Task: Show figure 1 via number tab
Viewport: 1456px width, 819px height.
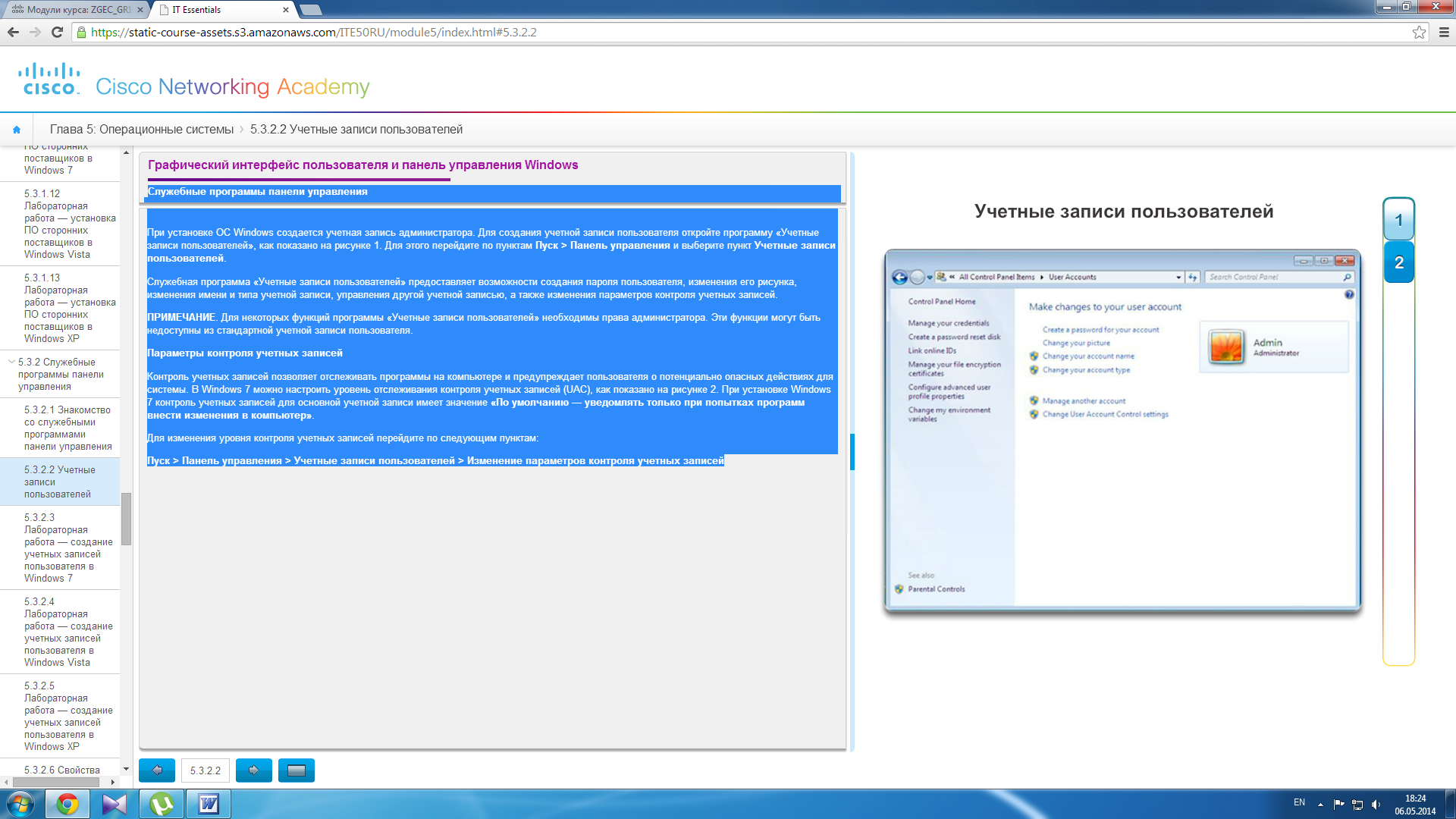Action: point(1398,221)
